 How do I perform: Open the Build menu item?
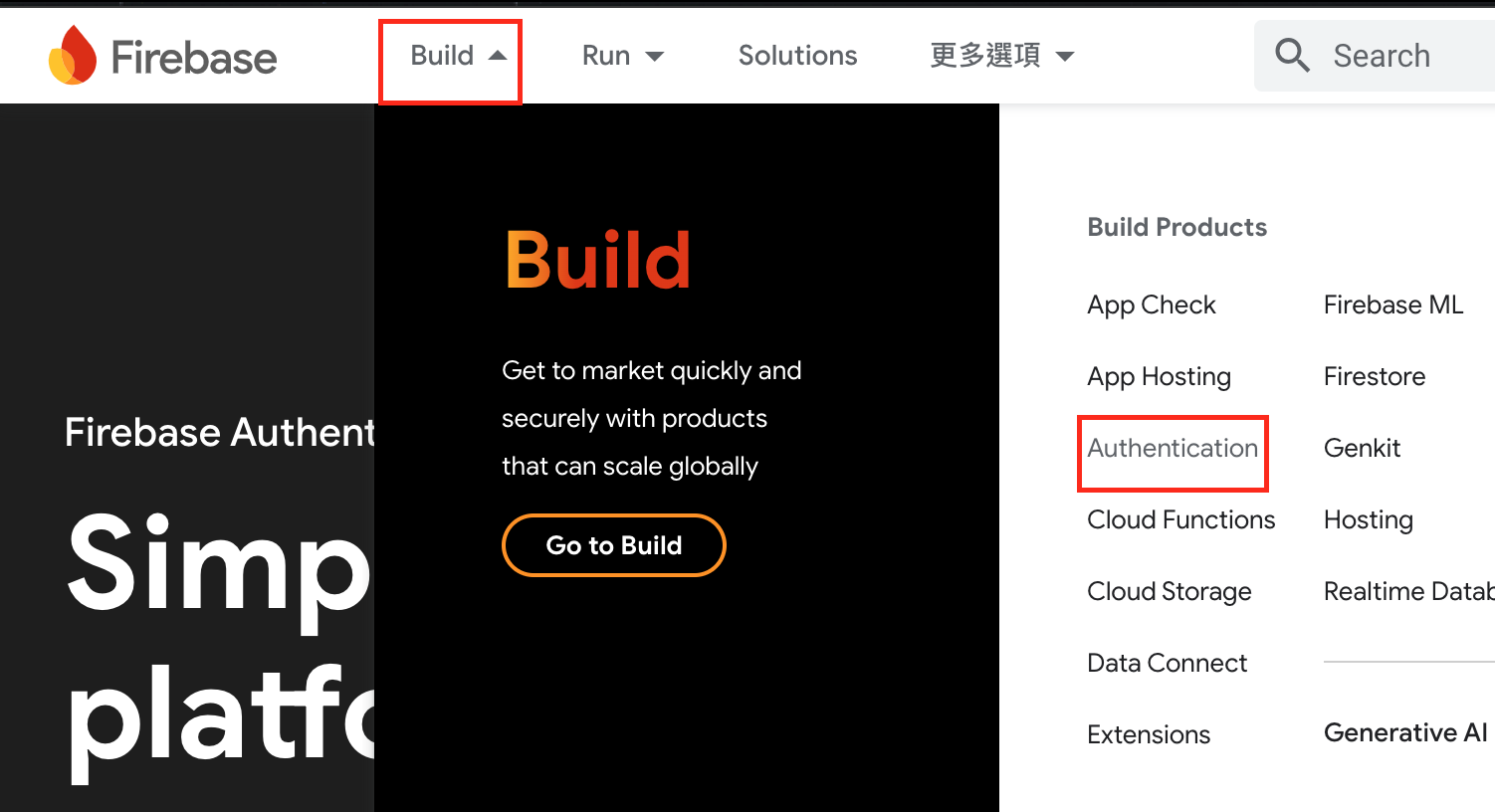(x=442, y=56)
